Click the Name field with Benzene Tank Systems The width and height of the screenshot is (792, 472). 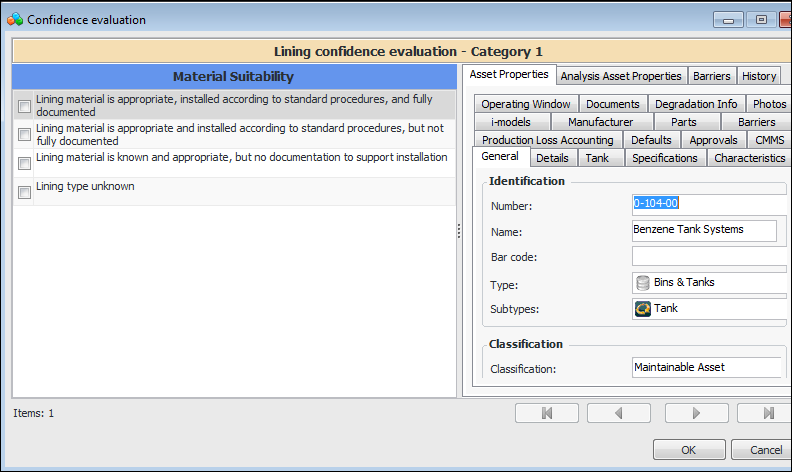click(704, 230)
